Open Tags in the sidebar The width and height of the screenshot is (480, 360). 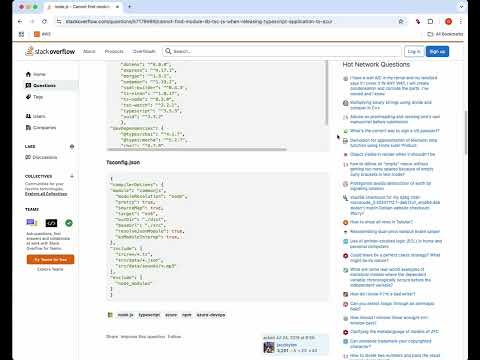point(35,97)
